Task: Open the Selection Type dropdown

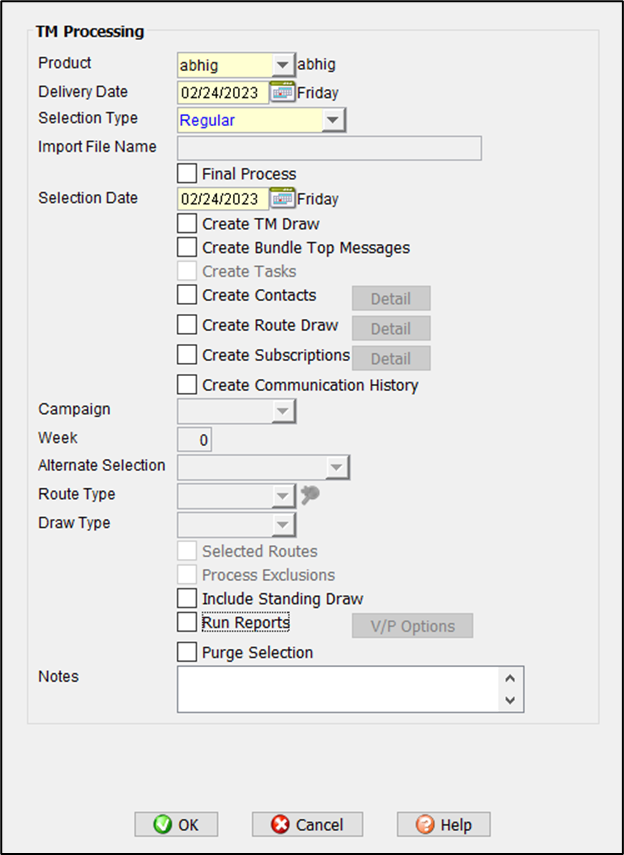Action: tap(334, 120)
